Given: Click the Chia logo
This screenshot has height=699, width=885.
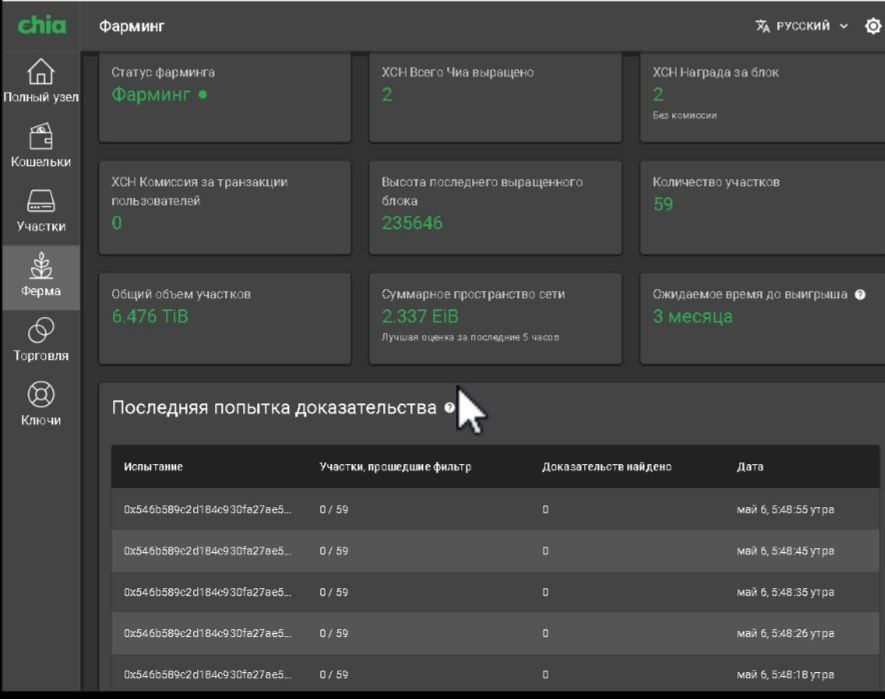Looking at the screenshot, I should click(42, 25).
